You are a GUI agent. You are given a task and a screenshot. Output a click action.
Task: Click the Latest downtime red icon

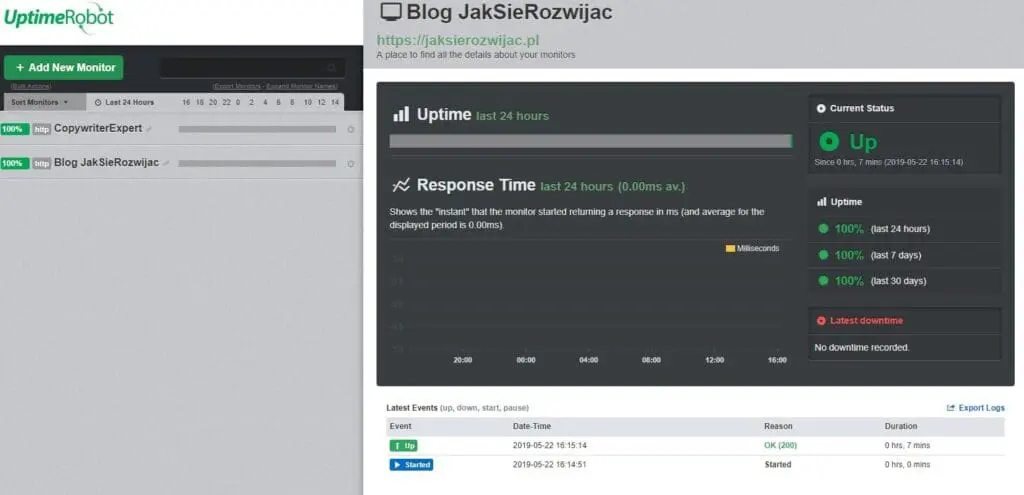coord(822,321)
